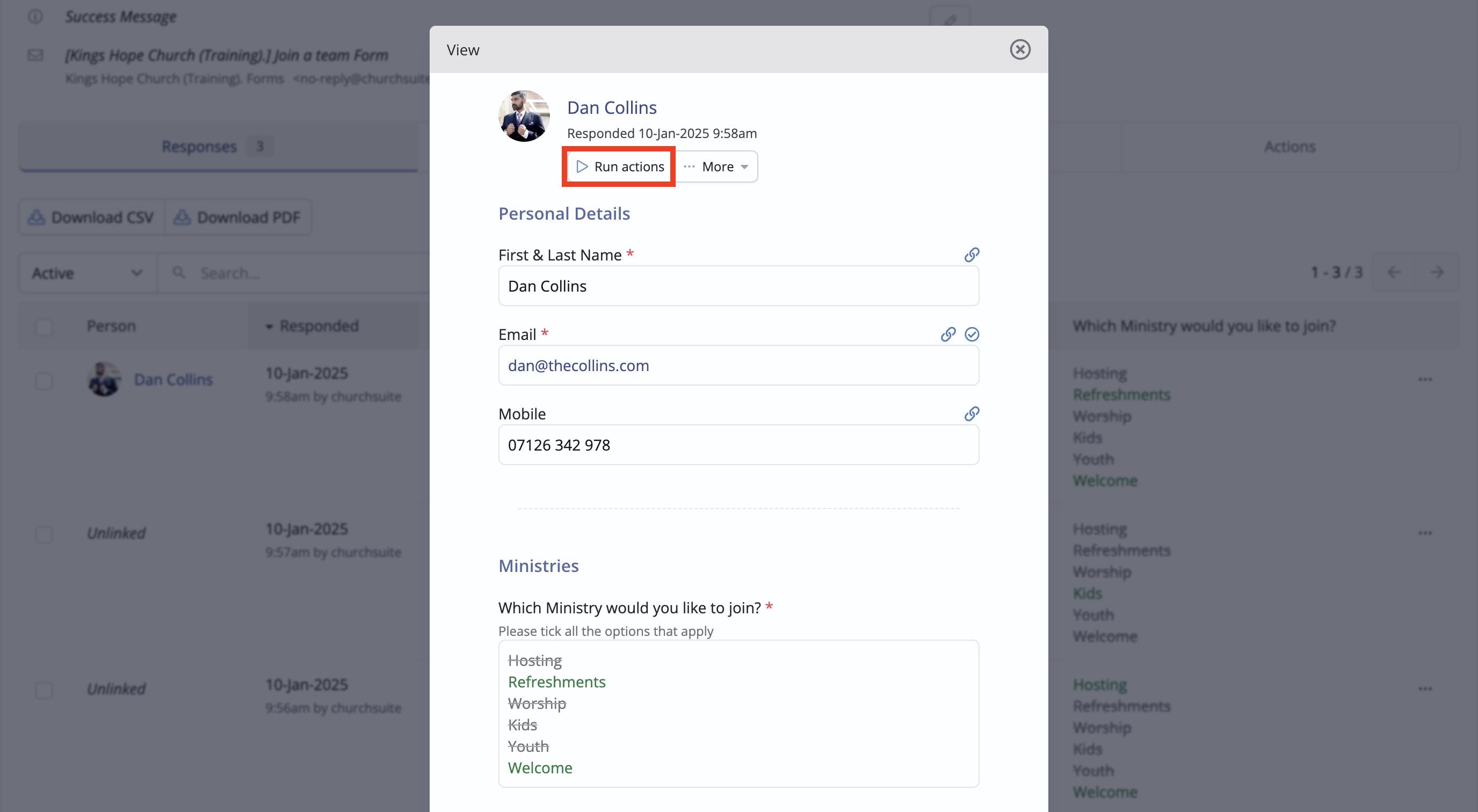This screenshot has width=1478, height=812.
Task: Tick the checkbox for 9:57am Unlinked response
Action: [44, 534]
